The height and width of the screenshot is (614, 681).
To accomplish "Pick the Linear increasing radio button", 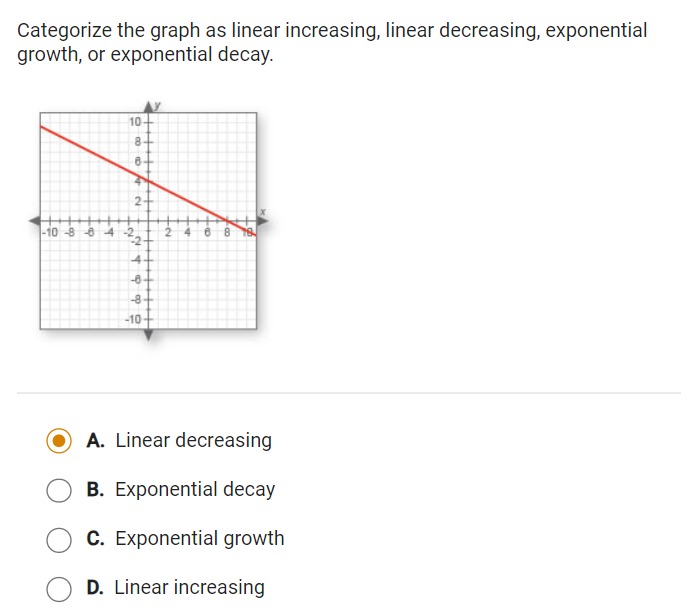I will (59, 589).
